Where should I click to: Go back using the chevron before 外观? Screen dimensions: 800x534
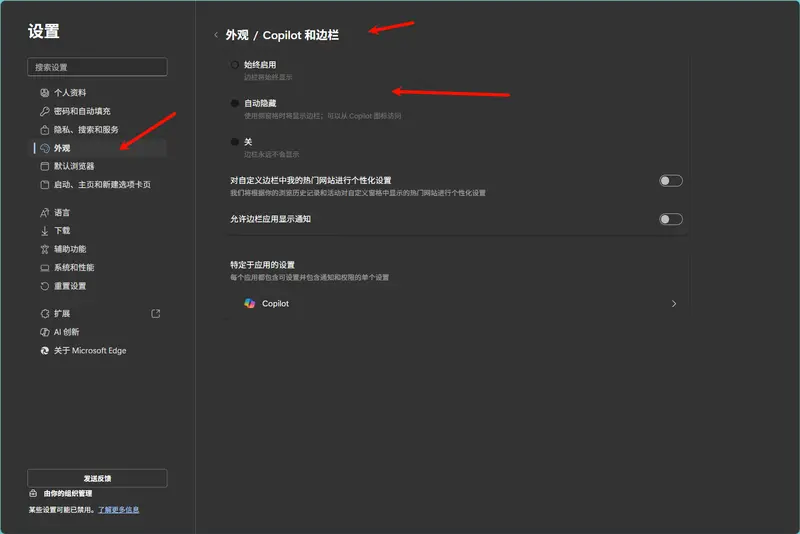click(x=216, y=35)
